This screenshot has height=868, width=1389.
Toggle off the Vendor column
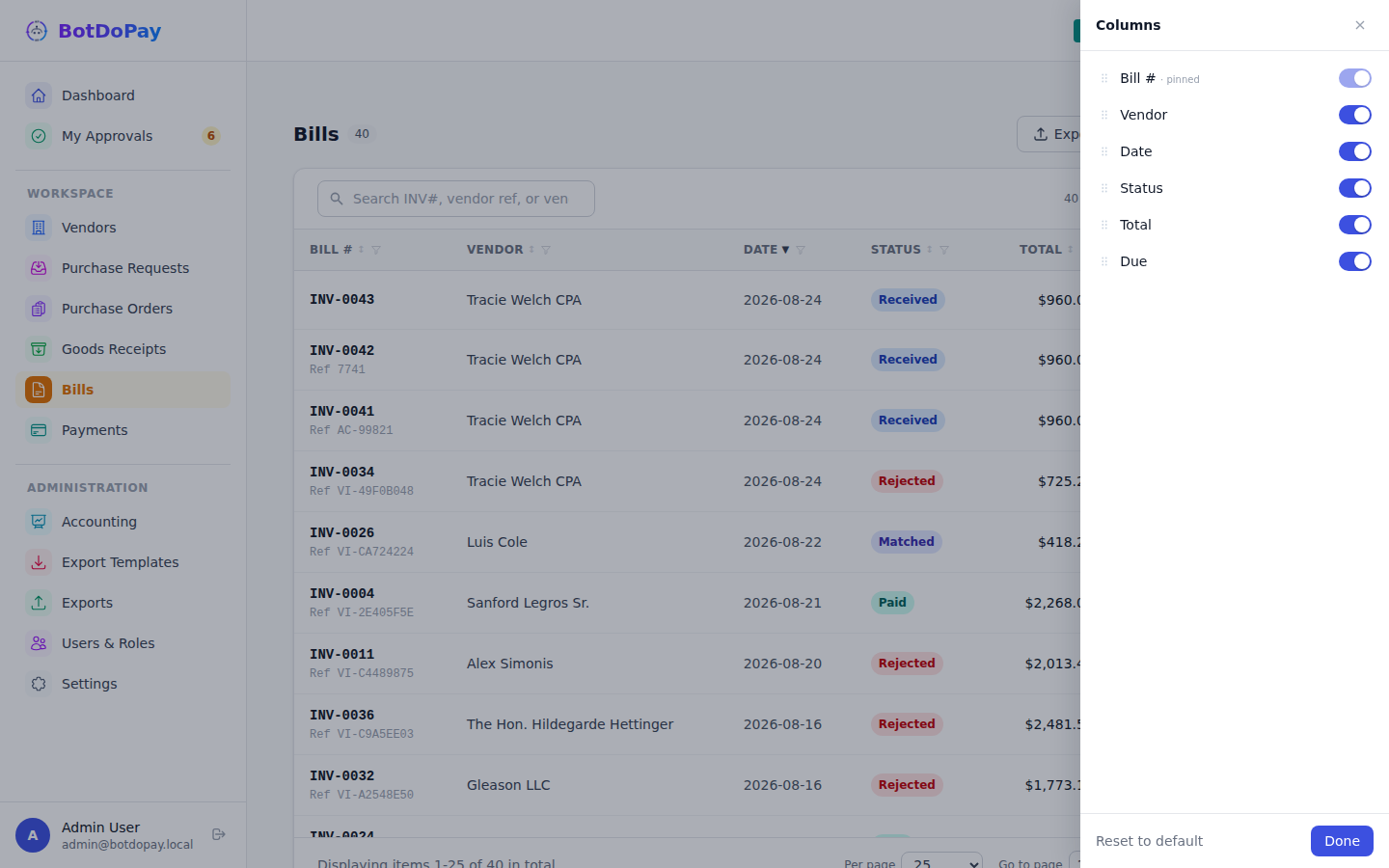pyautogui.click(x=1354, y=115)
